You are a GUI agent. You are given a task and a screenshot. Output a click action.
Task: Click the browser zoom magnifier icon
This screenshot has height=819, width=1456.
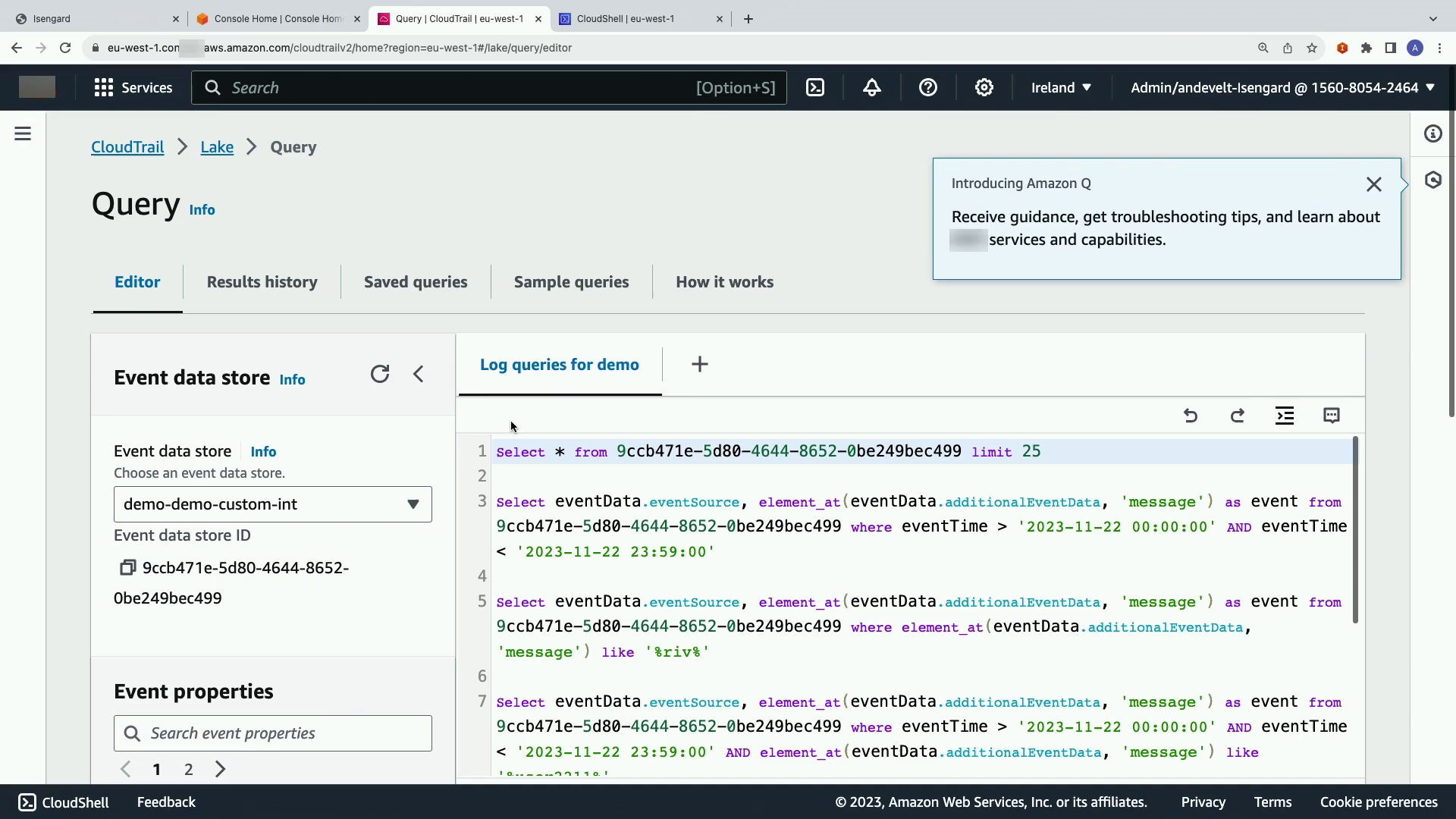pyautogui.click(x=1263, y=48)
